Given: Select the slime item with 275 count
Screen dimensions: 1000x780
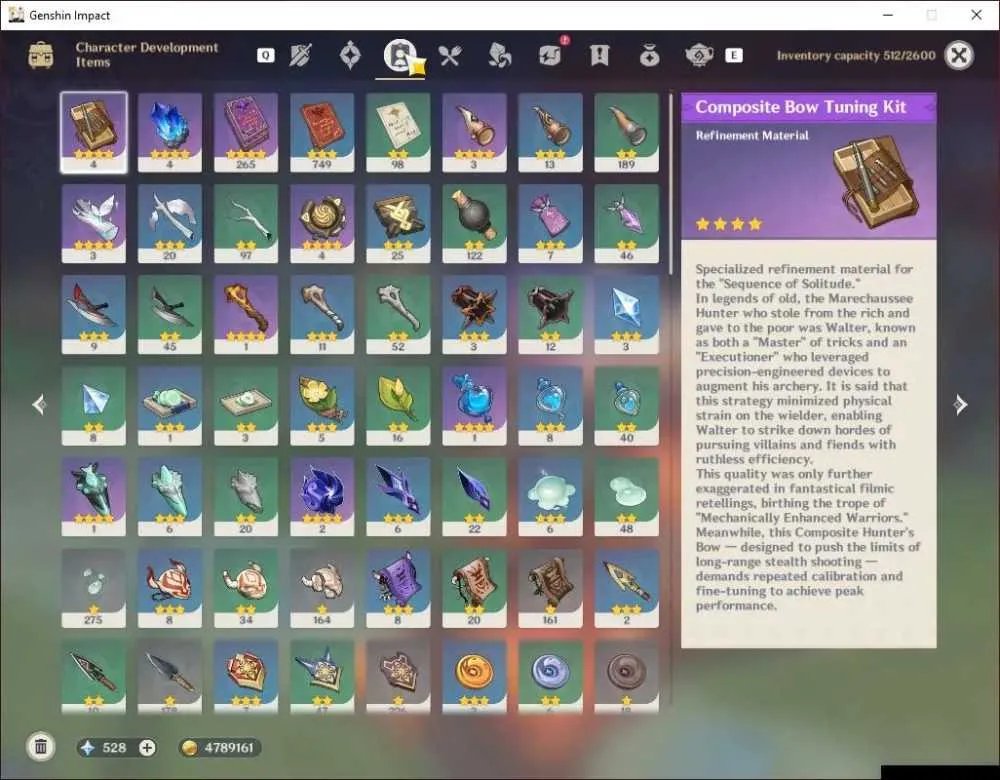Looking at the screenshot, I should coord(94,587).
